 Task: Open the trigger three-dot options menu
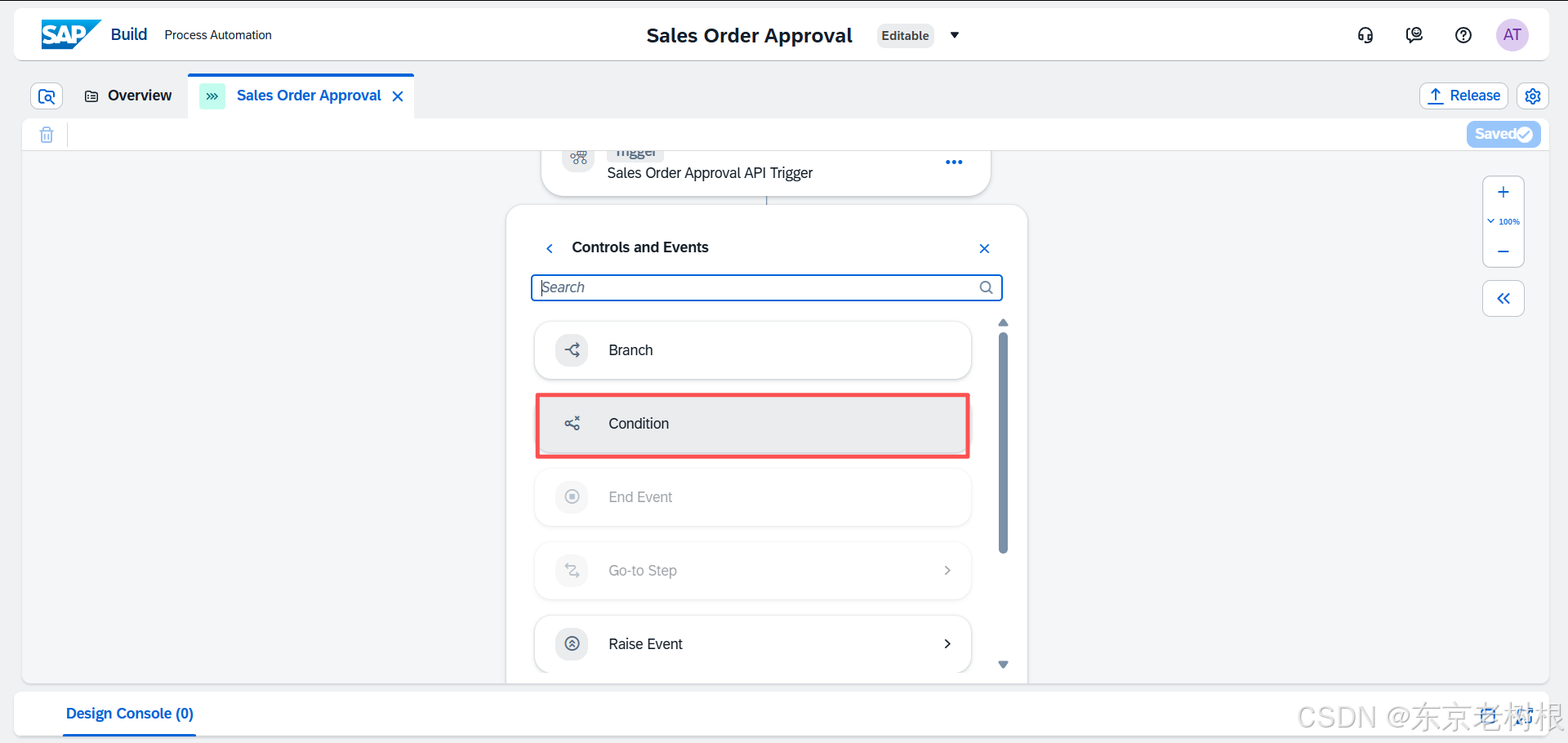954,162
